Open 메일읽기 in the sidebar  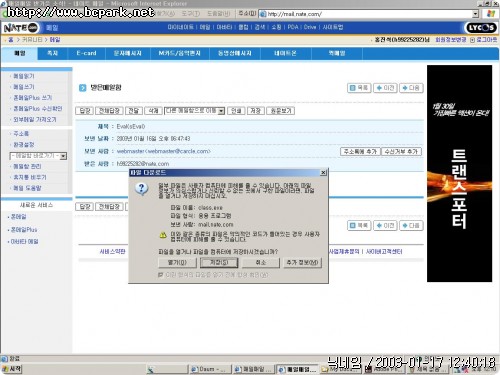click(24, 76)
